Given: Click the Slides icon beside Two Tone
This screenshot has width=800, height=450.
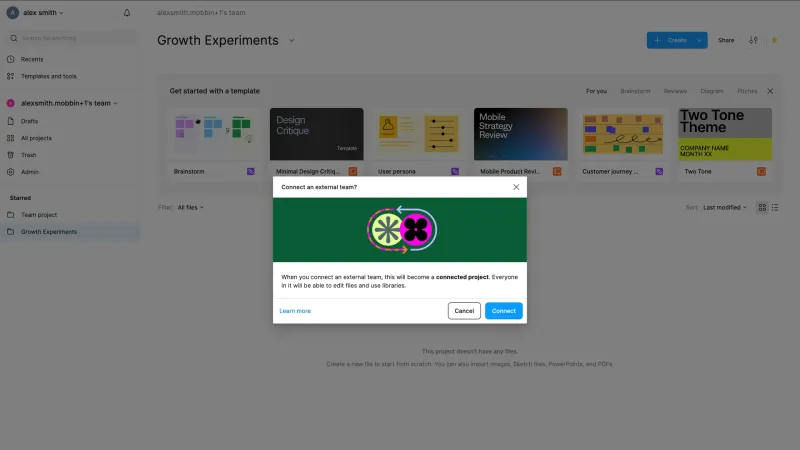Looking at the screenshot, I should 761,171.
